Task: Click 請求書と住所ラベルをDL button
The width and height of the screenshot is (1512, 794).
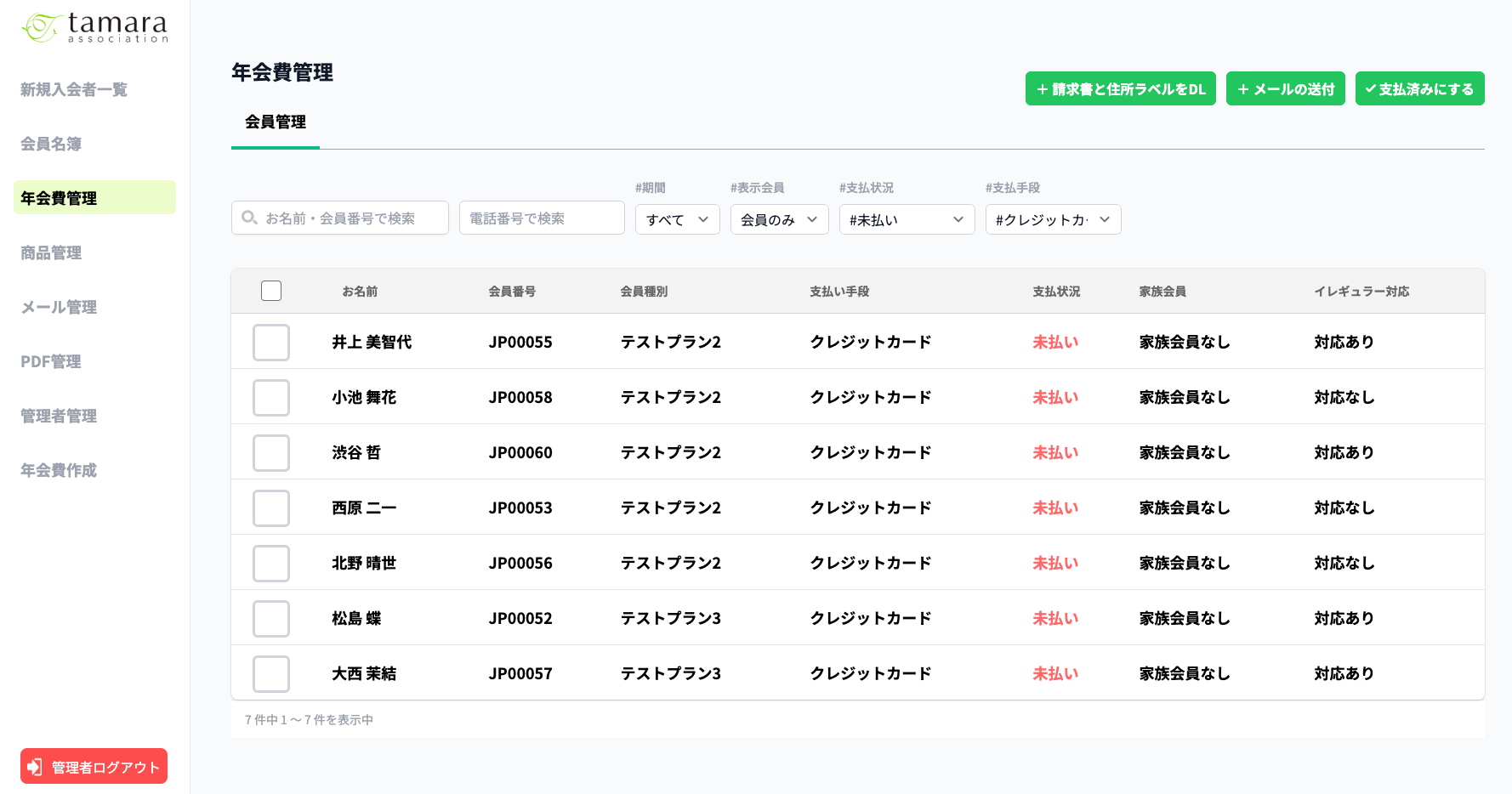Action: 1121,88
